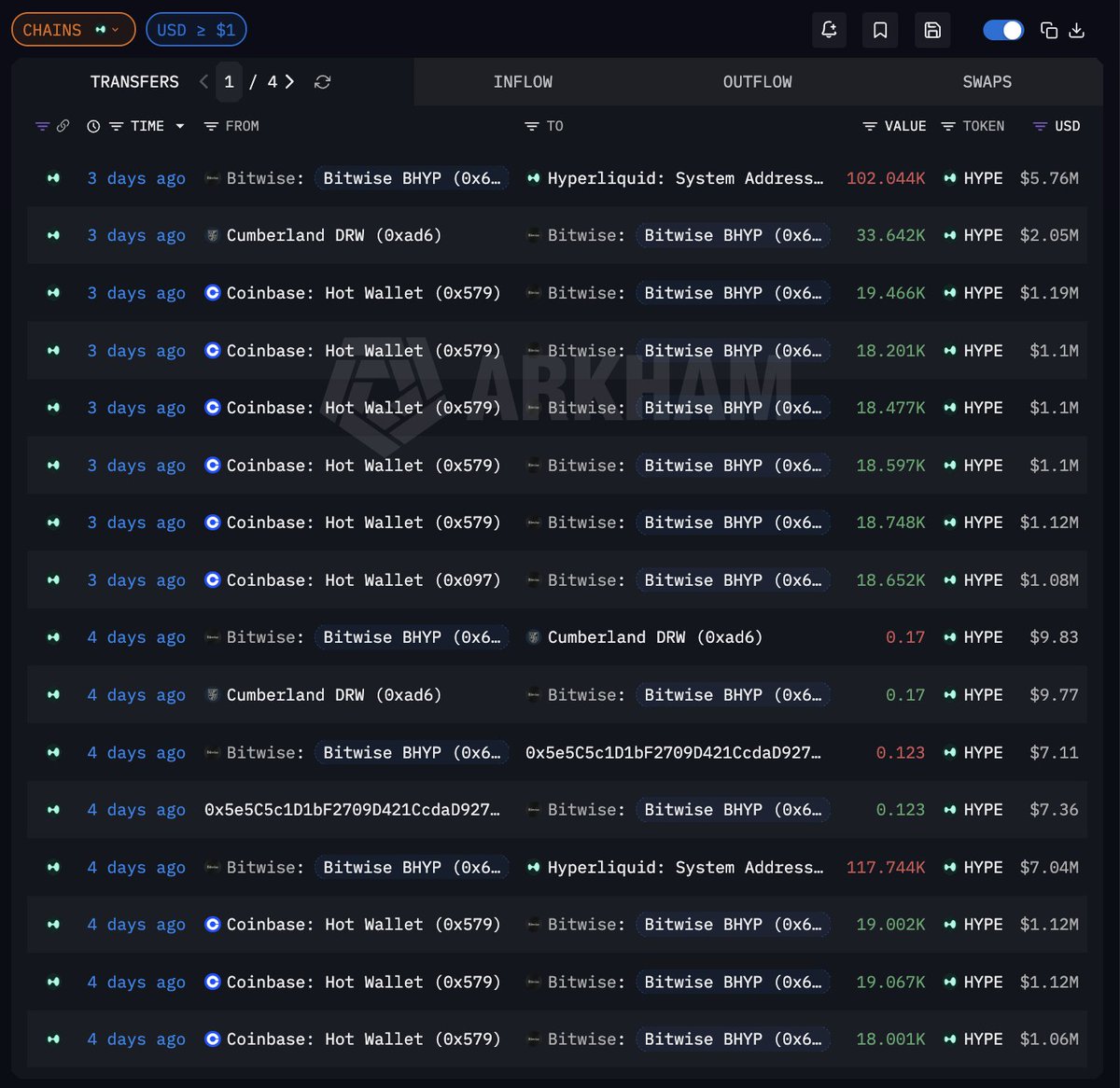1120x1088 pixels.
Task: Click the 0x5e5C5c1D1bF2709D421CcdaD927 sender address
Action: point(352,810)
